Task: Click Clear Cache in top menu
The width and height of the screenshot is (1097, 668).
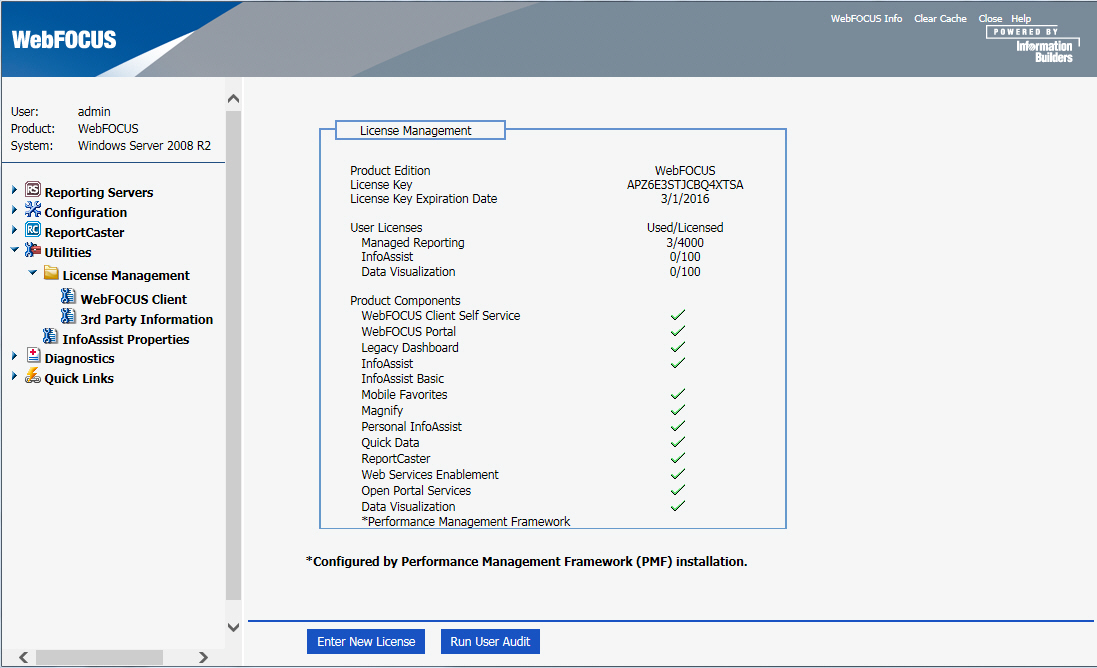Action: point(940,19)
